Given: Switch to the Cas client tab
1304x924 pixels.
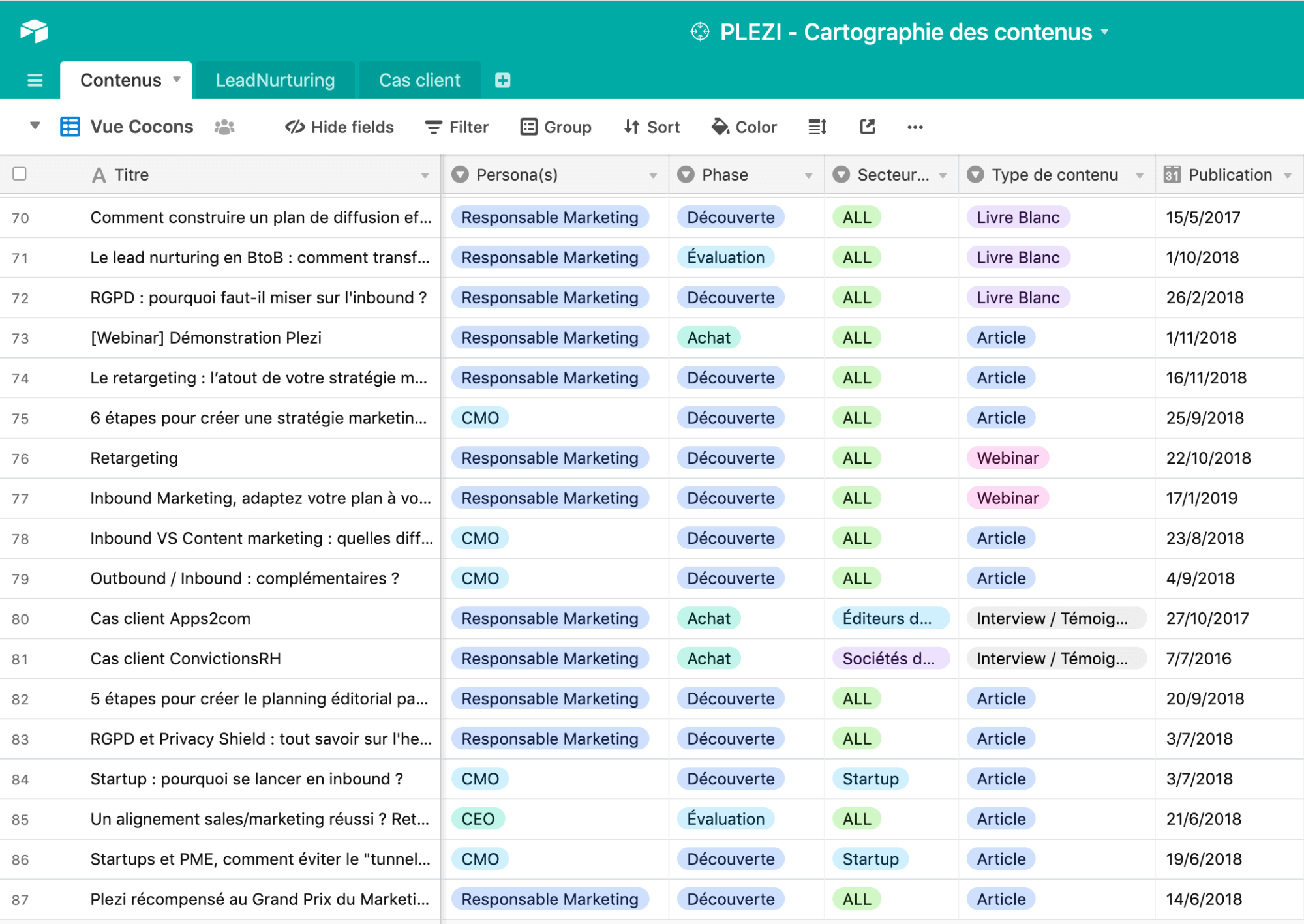Looking at the screenshot, I should 419,80.
